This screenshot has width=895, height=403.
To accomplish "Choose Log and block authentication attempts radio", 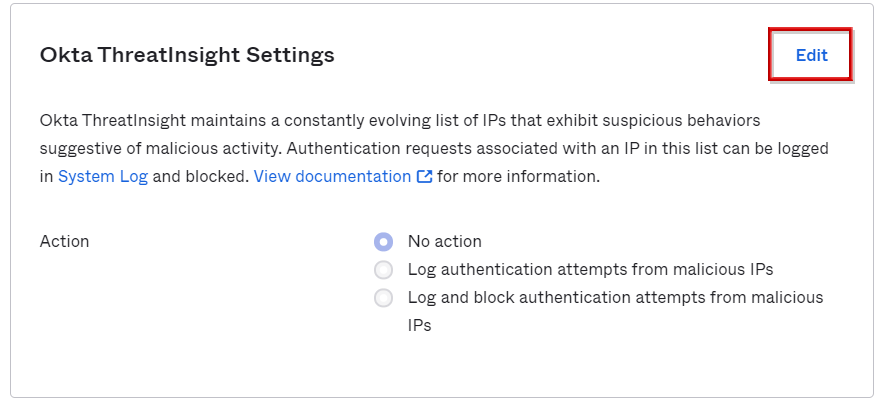I will click(x=384, y=298).
